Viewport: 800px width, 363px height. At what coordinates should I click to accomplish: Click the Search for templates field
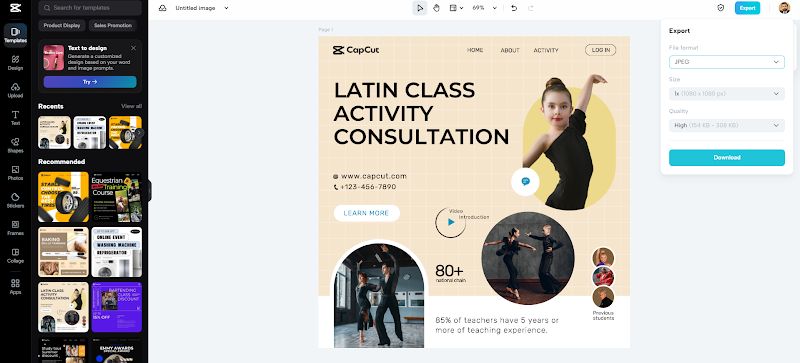pos(90,8)
